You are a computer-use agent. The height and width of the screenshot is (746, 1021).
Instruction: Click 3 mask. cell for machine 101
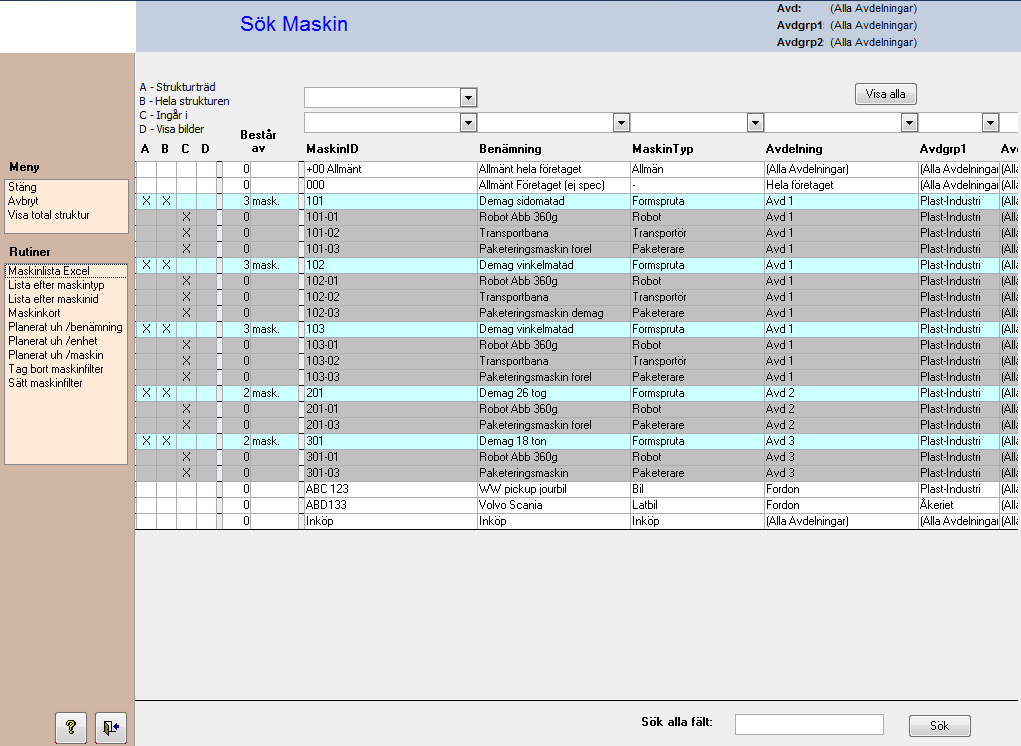tap(261, 201)
